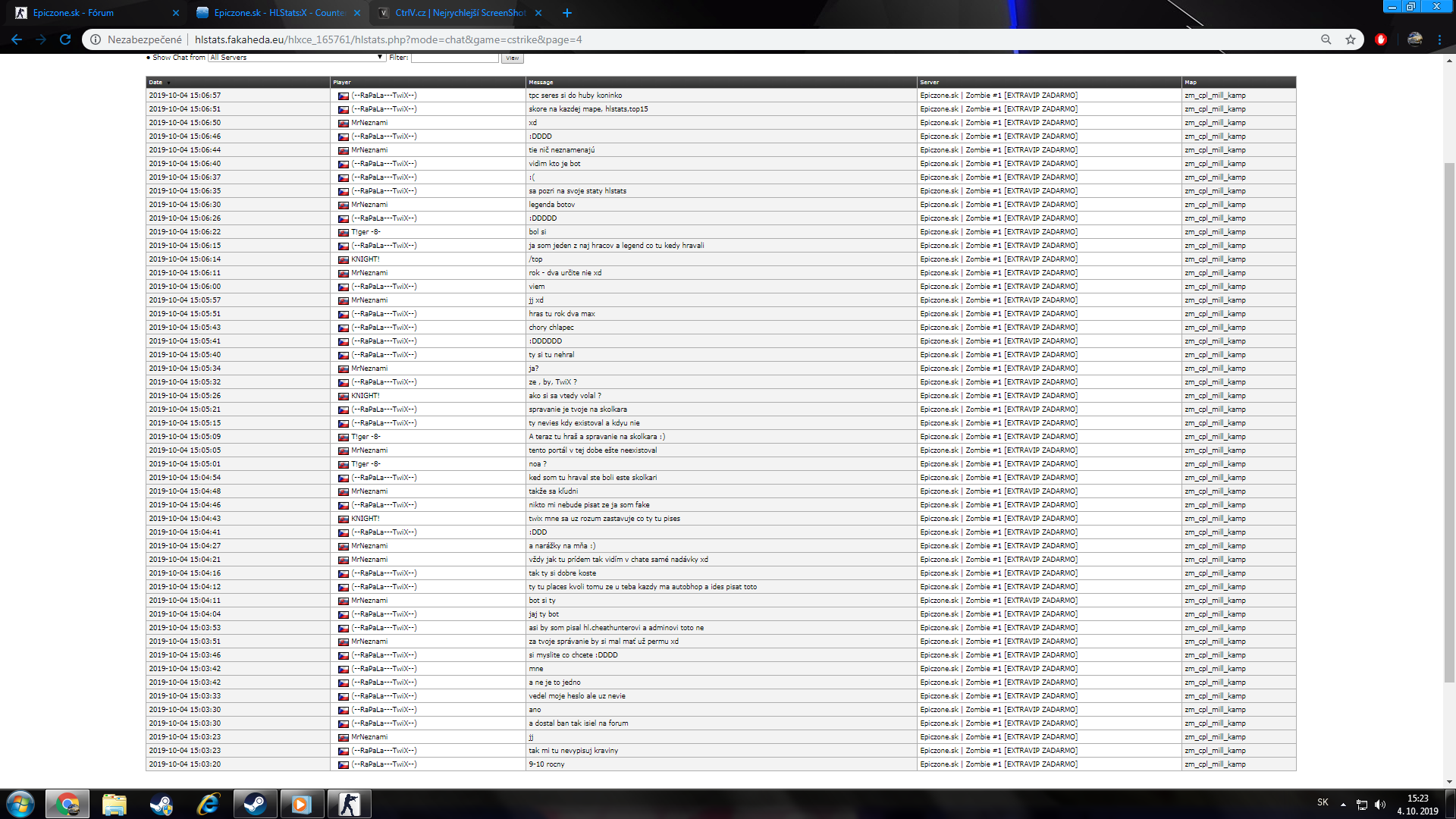Click the browser reload page icon
This screenshot has width=1456, height=819.
(65, 39)
